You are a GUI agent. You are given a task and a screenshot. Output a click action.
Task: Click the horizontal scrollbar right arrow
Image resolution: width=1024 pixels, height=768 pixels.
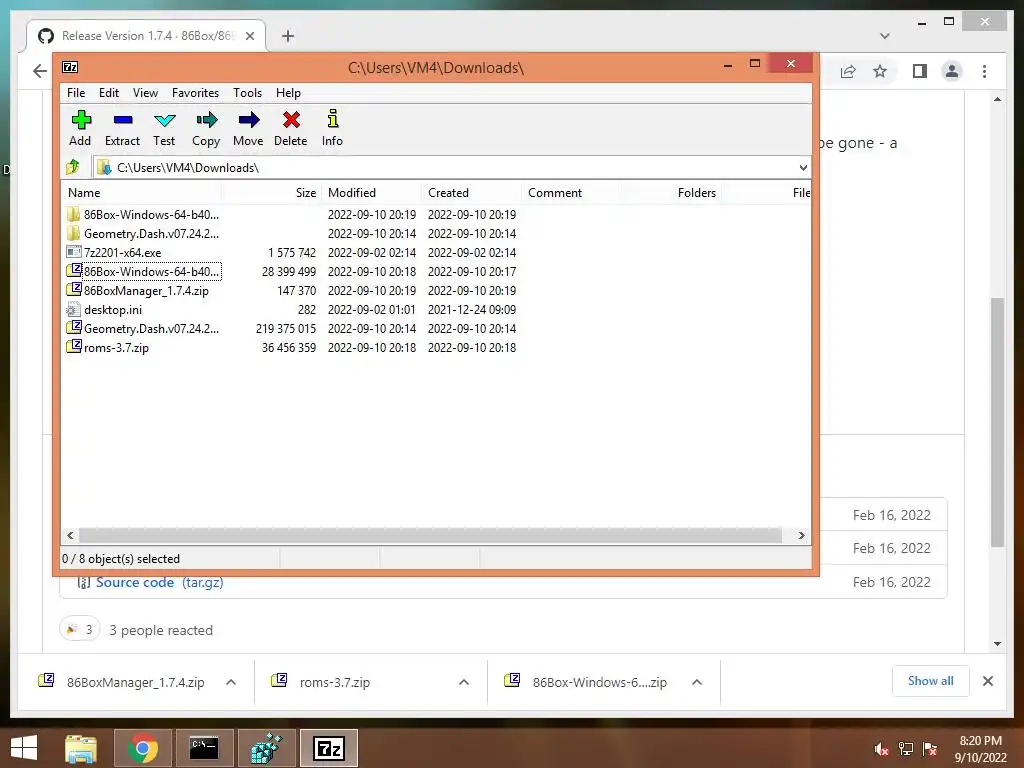pyautogui.click(x=801, y=536)
